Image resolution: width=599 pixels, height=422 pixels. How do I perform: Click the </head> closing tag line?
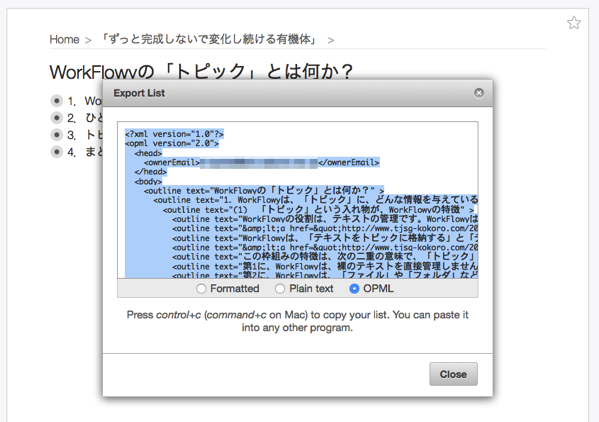[x=151, y=172]
